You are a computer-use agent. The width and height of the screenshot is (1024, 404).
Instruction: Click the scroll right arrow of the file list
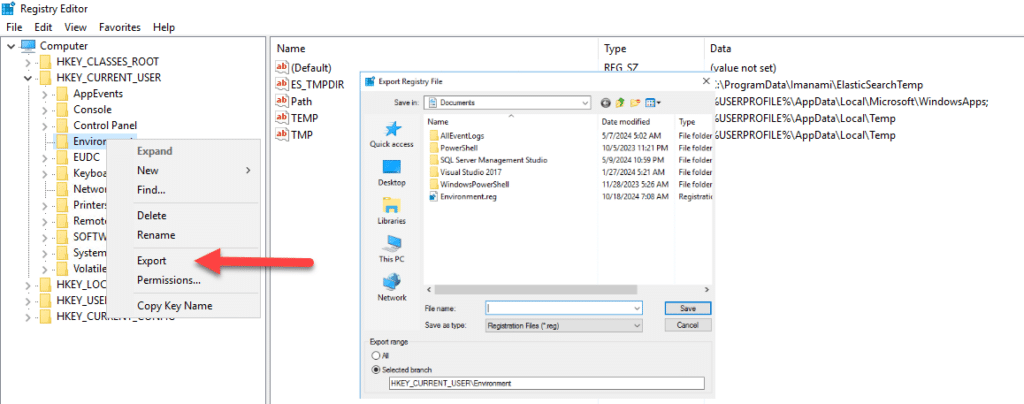(x=707, y=288)
